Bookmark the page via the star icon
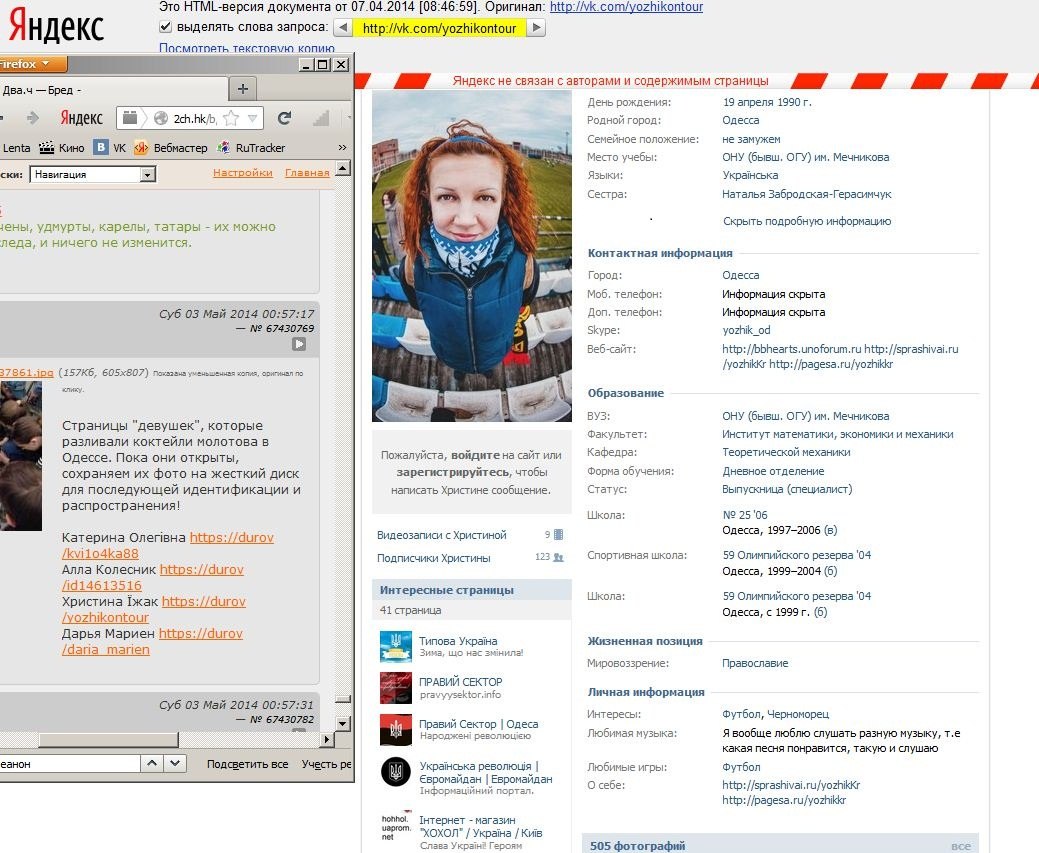 (x=230, y=118)
